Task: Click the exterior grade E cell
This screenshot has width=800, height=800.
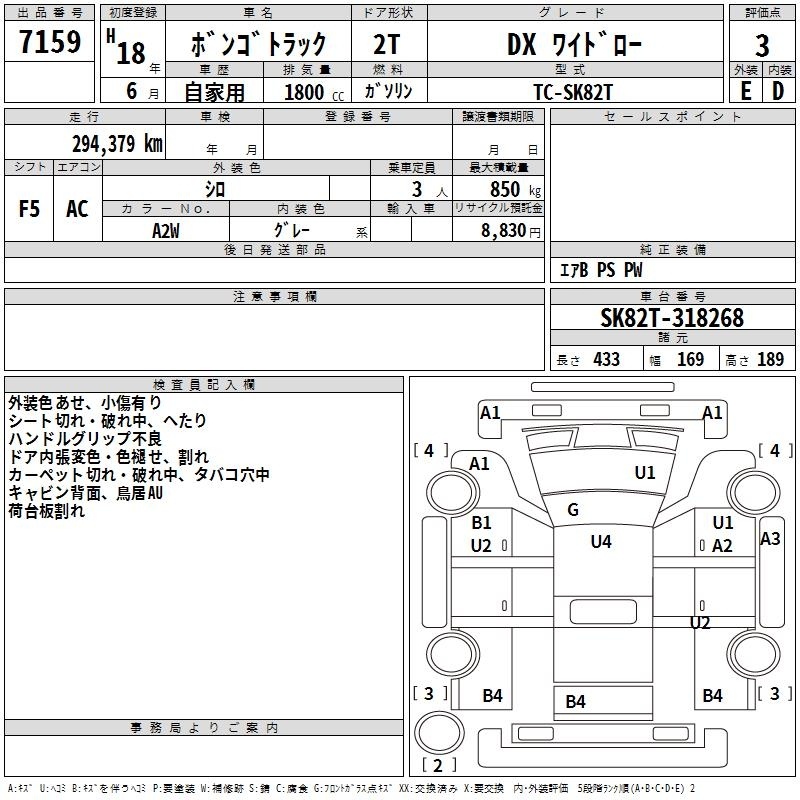Action: (745, 91)
